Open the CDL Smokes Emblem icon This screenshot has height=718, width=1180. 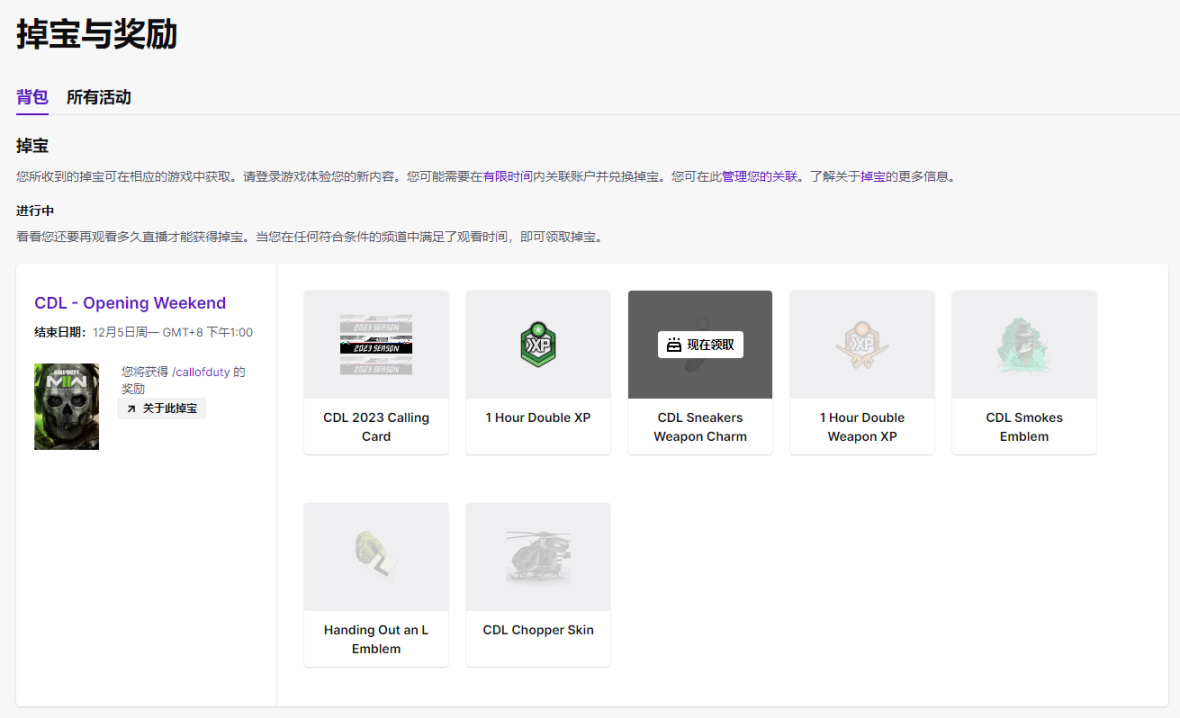click(x=1023, y=345)
